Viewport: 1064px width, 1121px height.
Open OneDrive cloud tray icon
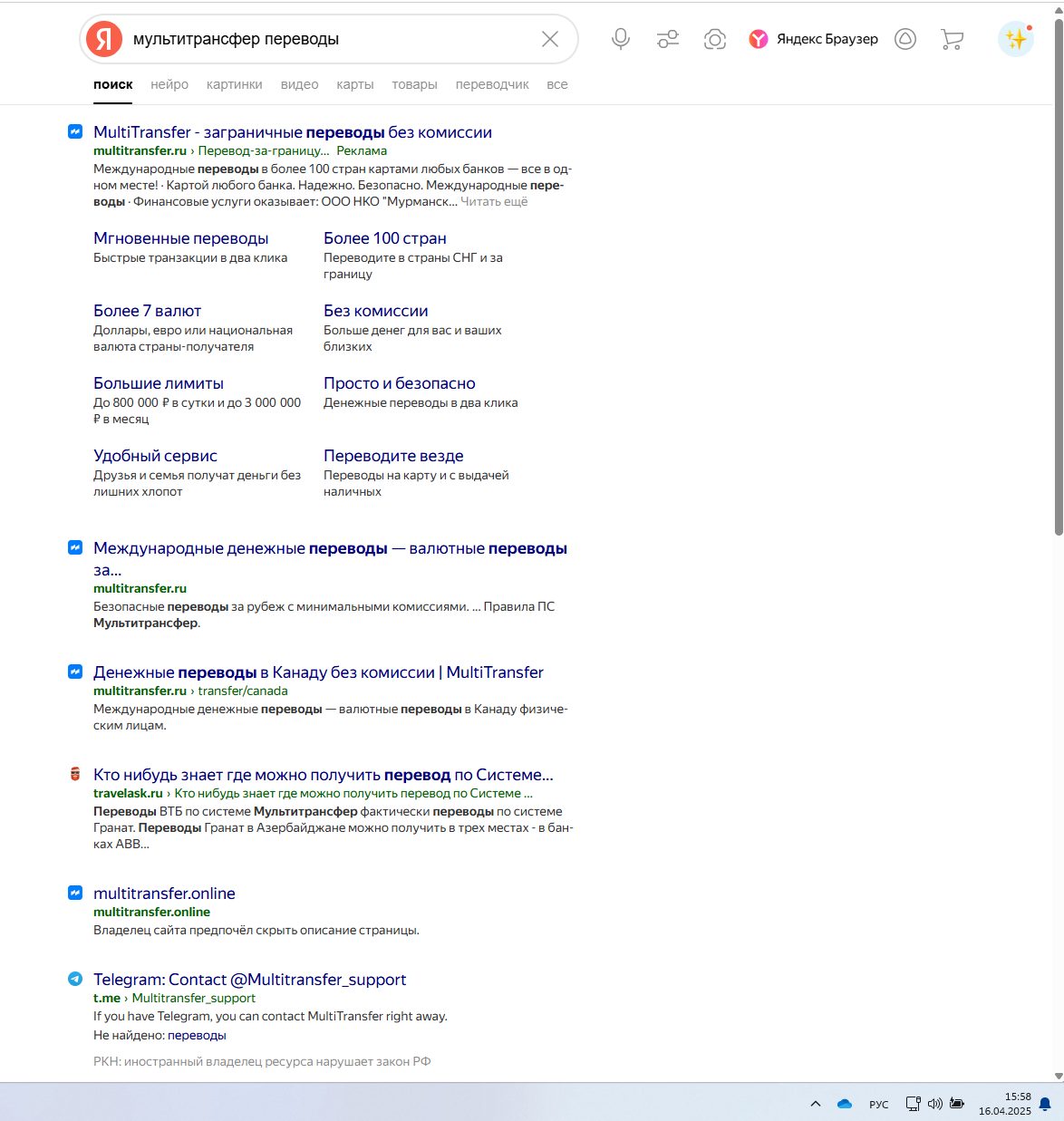coord(845,1104)
